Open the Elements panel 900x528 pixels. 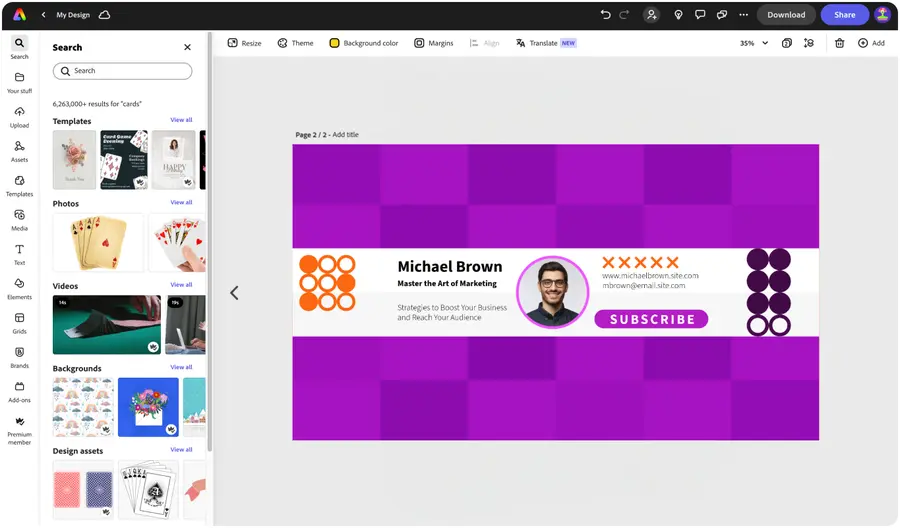[19, 289]
